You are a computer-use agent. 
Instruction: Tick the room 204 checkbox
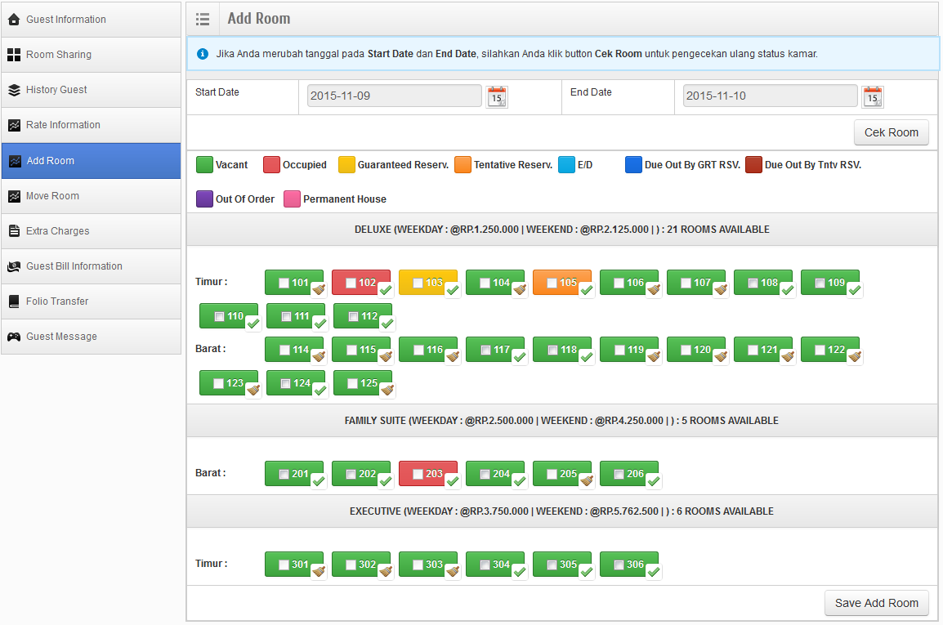pos(485,474)
